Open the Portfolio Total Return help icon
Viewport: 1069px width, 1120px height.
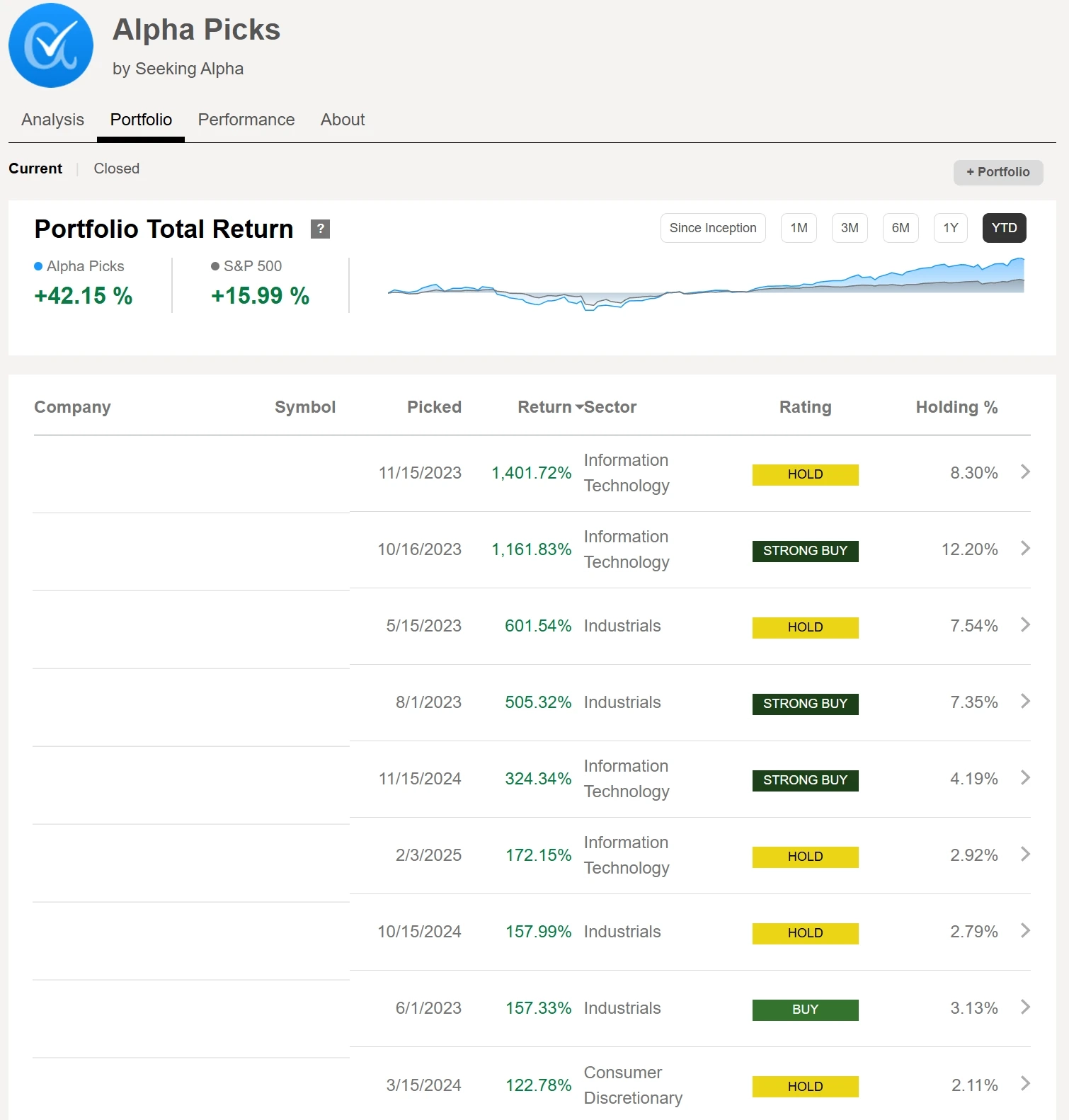point(320,229)
